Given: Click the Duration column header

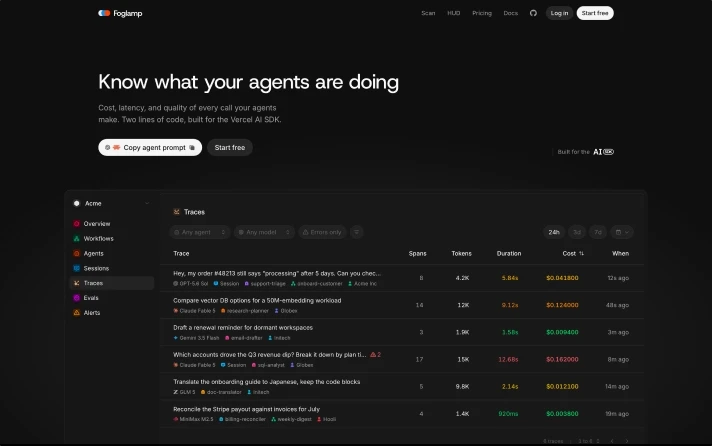Looking at the screenshot, I should tap(509, 253).
